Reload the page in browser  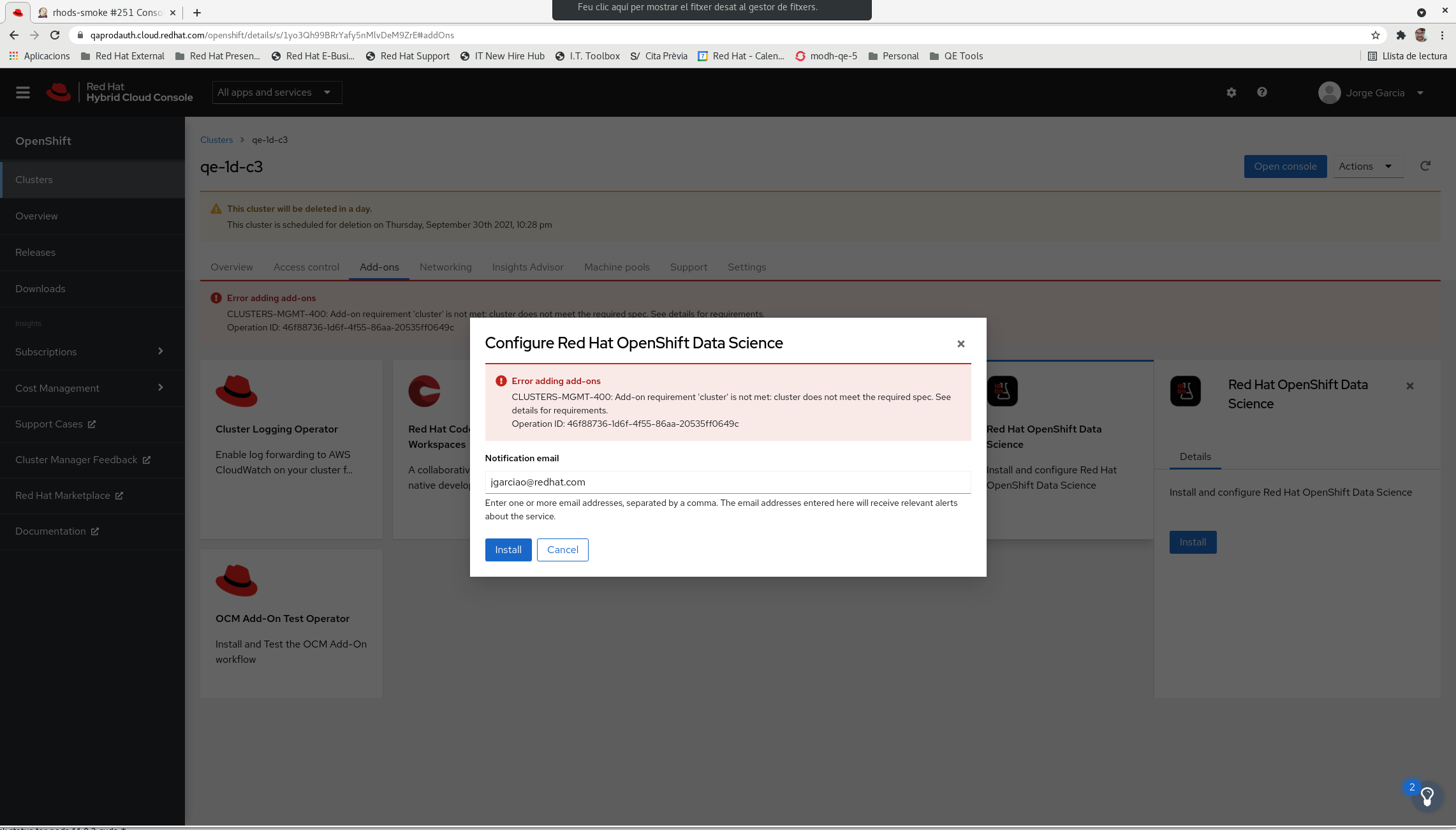click(x=55, y=35)
